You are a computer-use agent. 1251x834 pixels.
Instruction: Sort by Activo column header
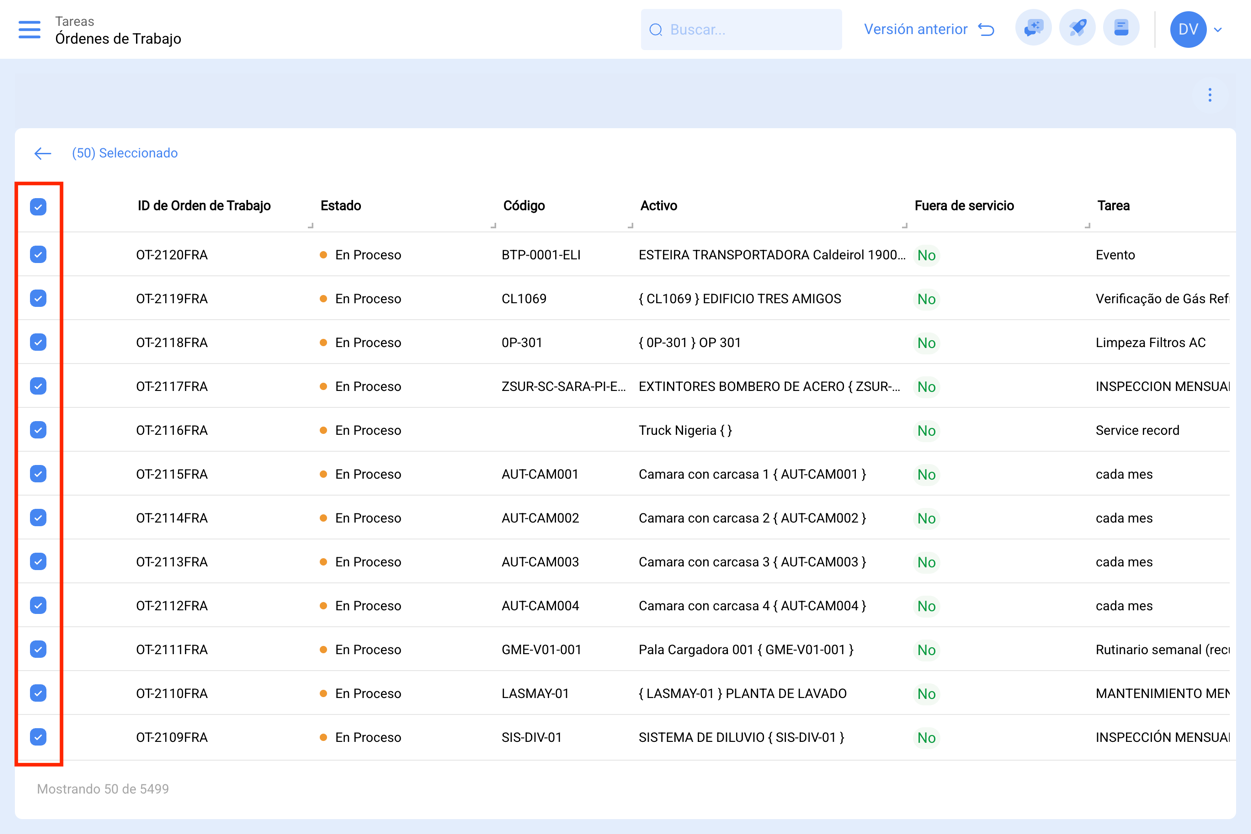point(658,206)
